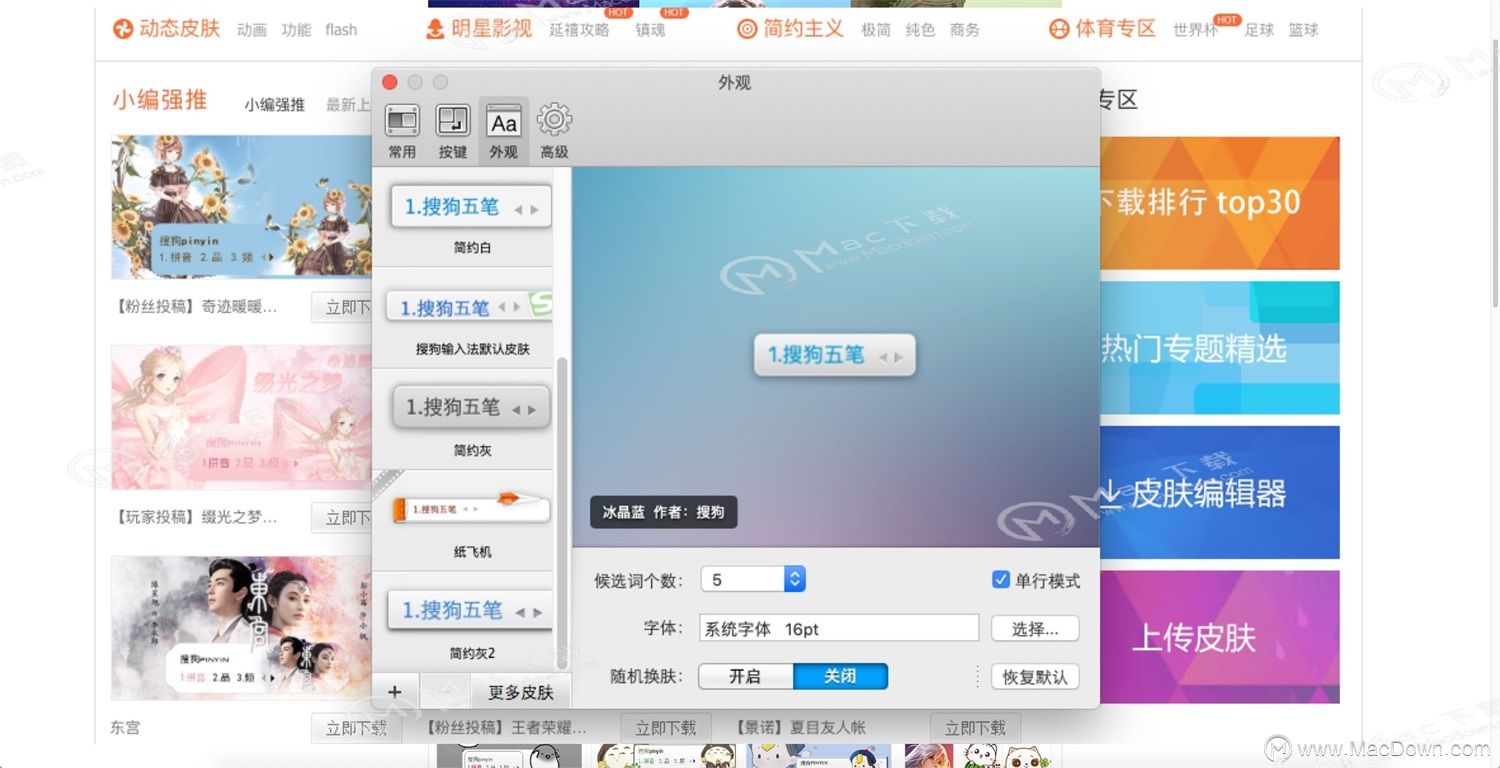Viewport: 1500px width, 768px height.
Task: Open the 候选词个数 dropdown
Action: pos(753,579)
